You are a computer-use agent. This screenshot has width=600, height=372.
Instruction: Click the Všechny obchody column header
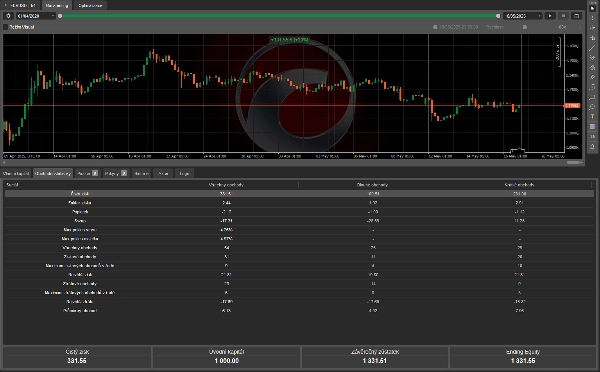226,184
